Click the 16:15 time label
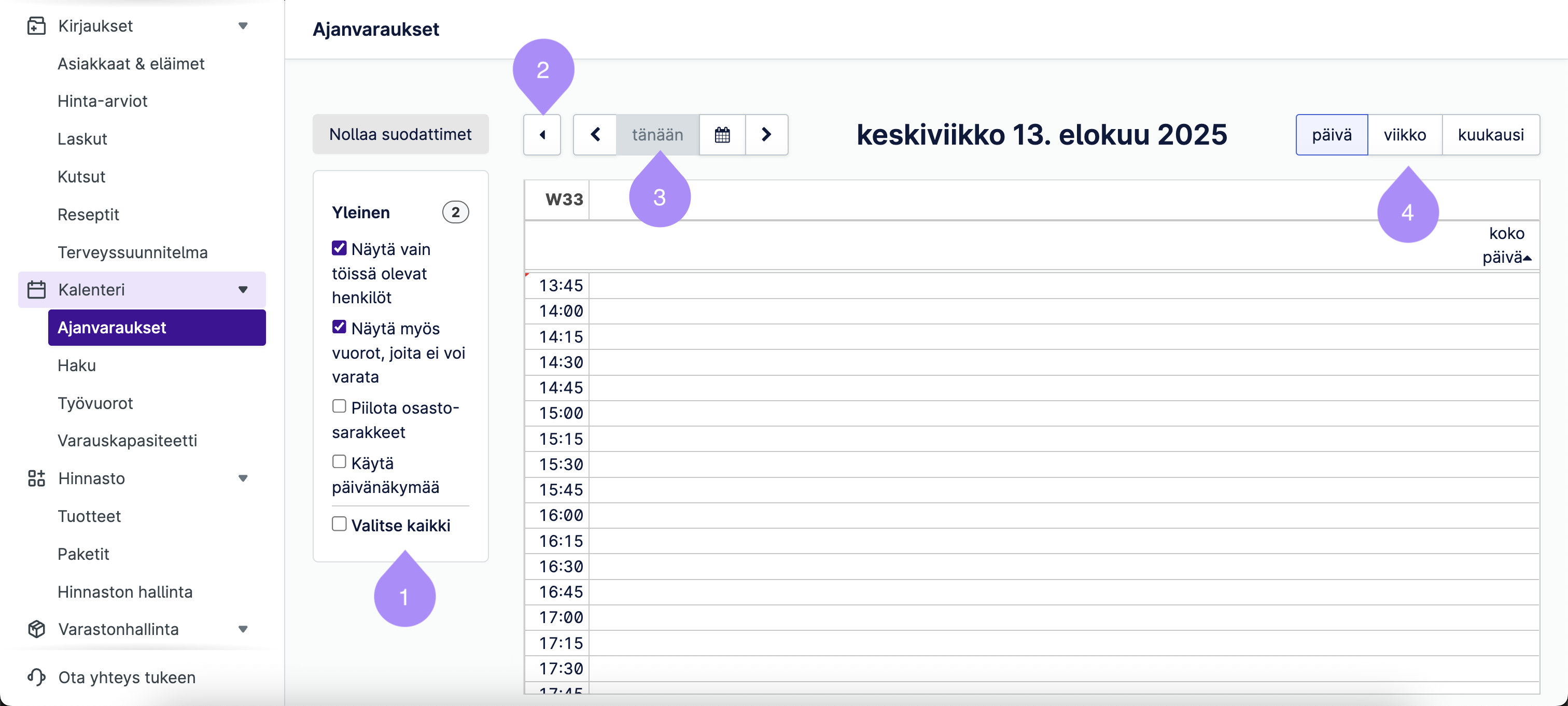The height and width of the screenshot is (706, 1568). click(561, 541)
